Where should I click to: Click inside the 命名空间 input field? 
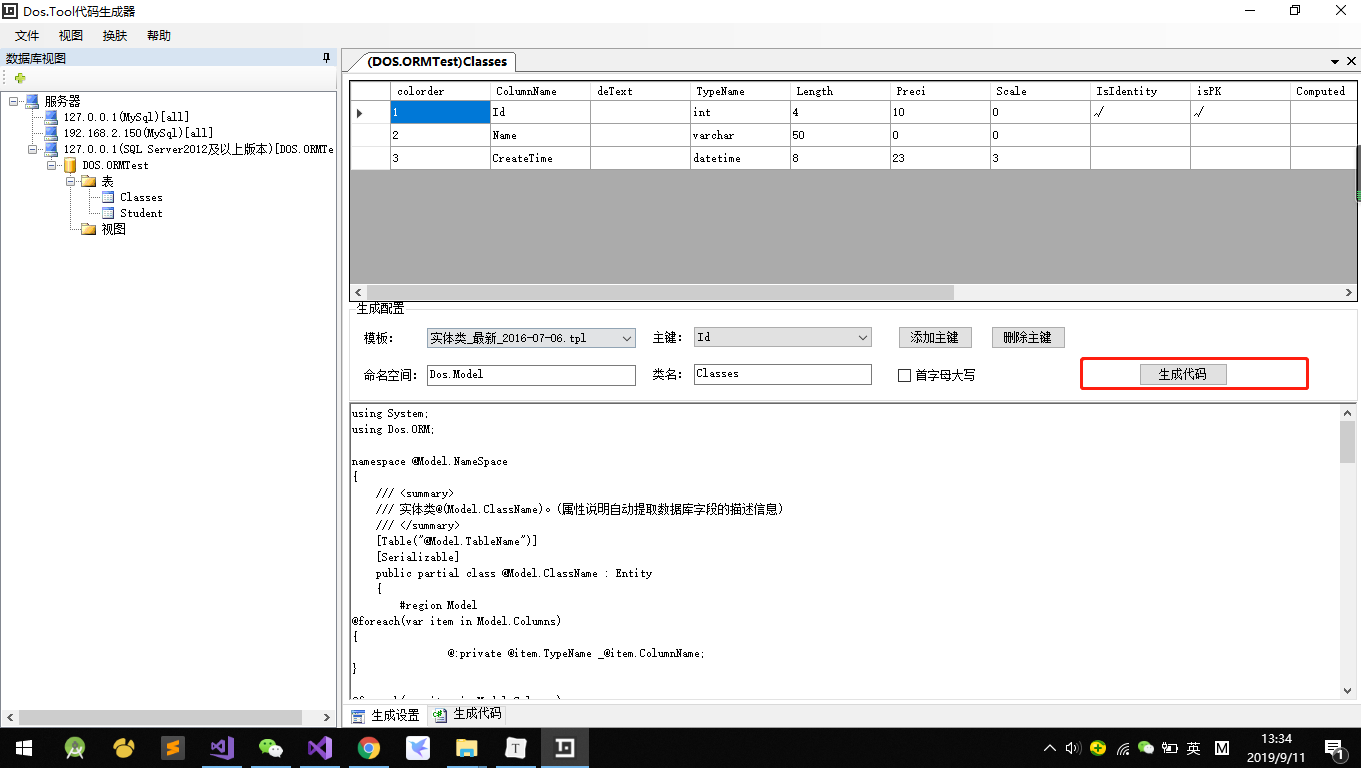tap(530, 375)
